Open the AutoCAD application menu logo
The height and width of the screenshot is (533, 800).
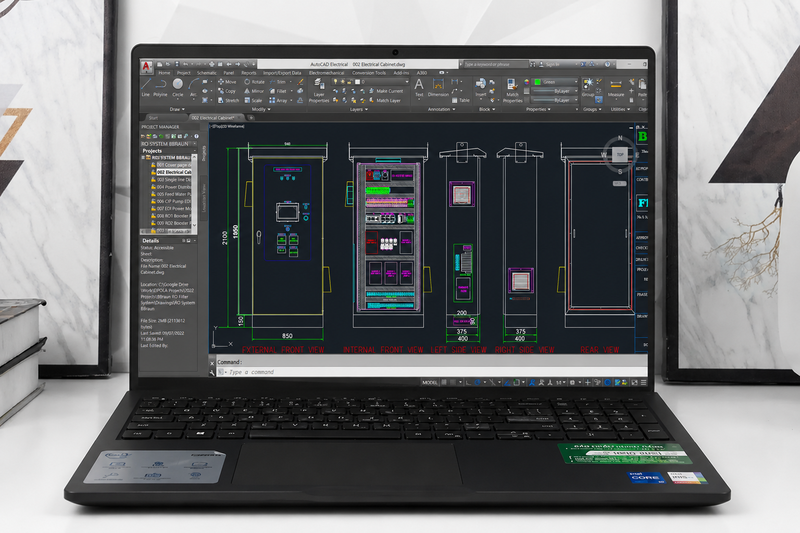(146, 66)
